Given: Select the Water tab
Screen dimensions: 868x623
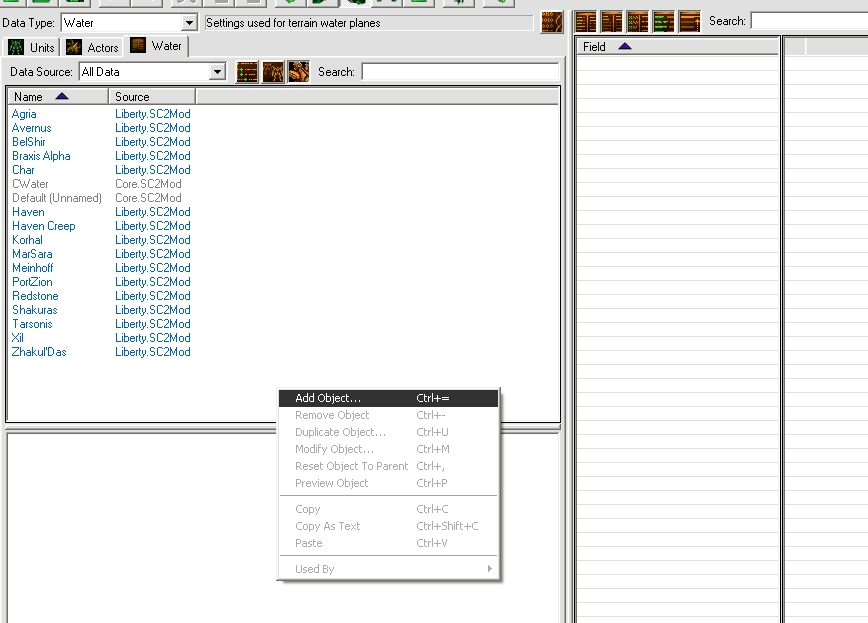Looking at the screenshot, I should [x=157, y=46].
